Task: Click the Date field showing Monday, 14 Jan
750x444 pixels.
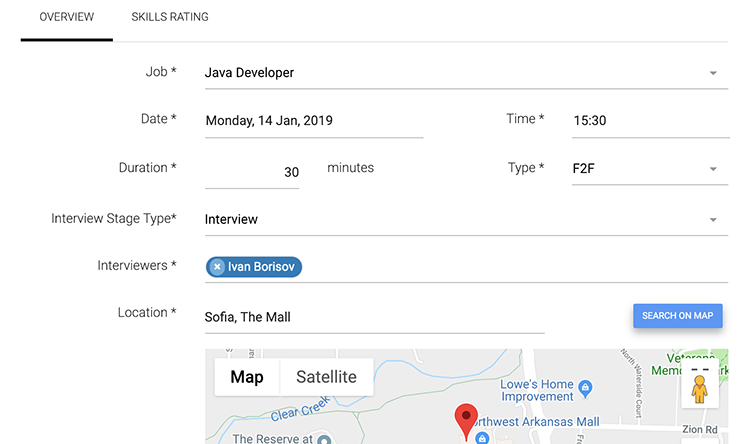Action: pyautogui.click(x=313, y=120)
